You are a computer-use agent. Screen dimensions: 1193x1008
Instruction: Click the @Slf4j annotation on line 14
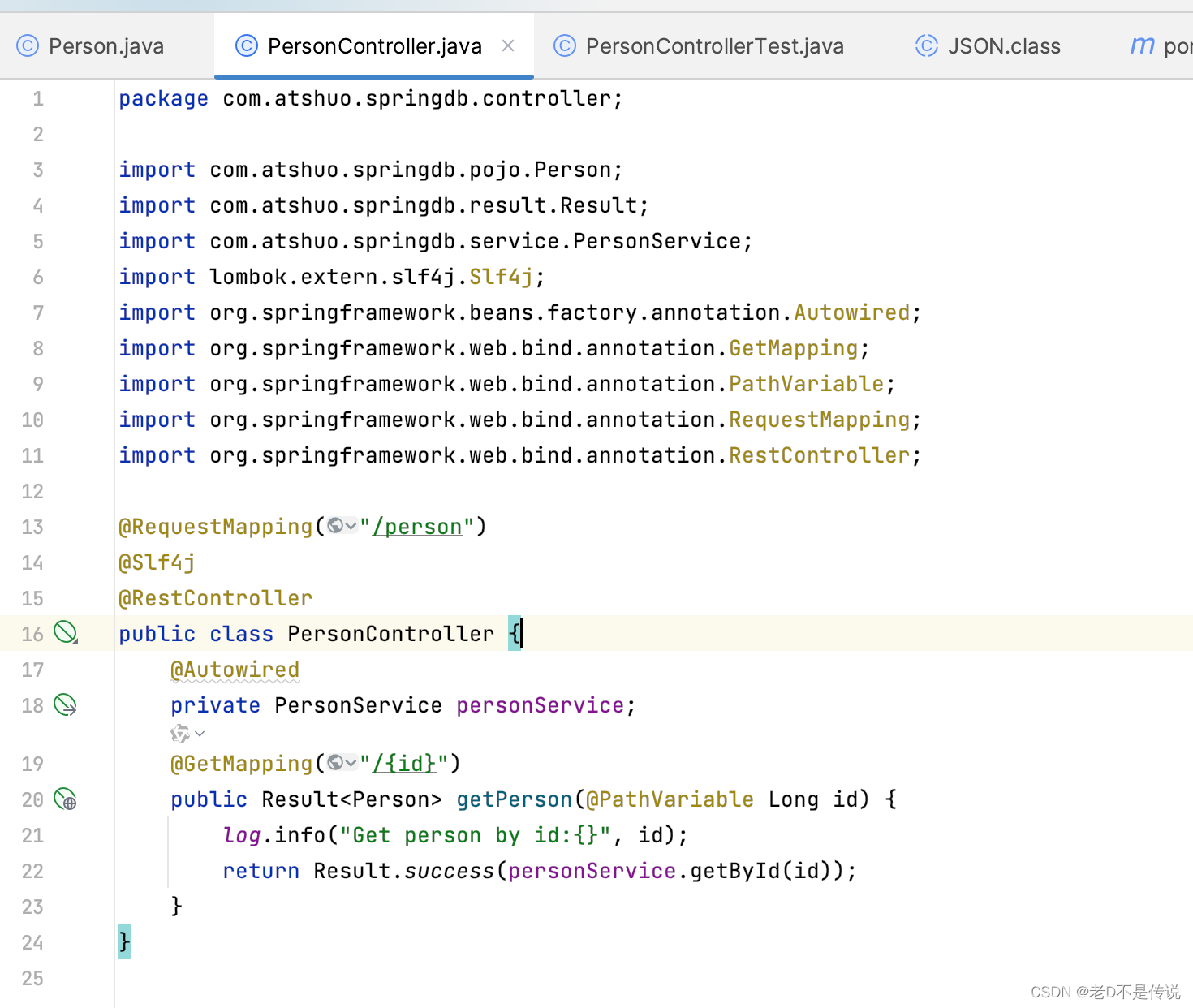tap(157, 562)
